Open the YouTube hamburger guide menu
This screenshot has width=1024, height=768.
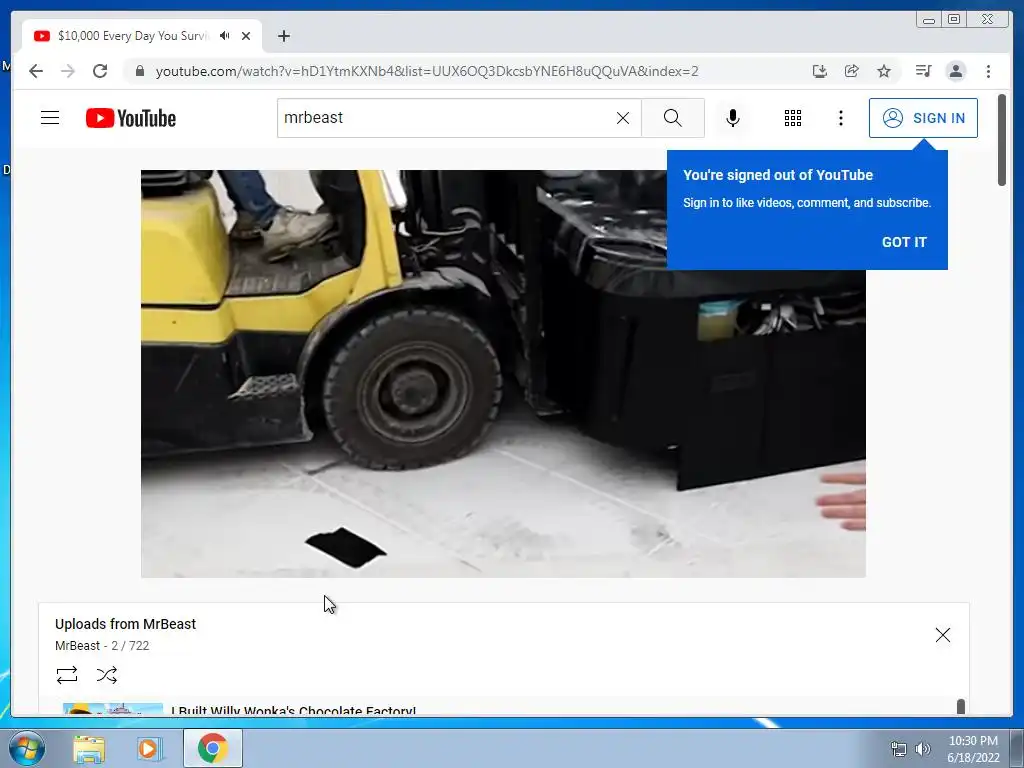pyautogui.click(x=50, y=118)
